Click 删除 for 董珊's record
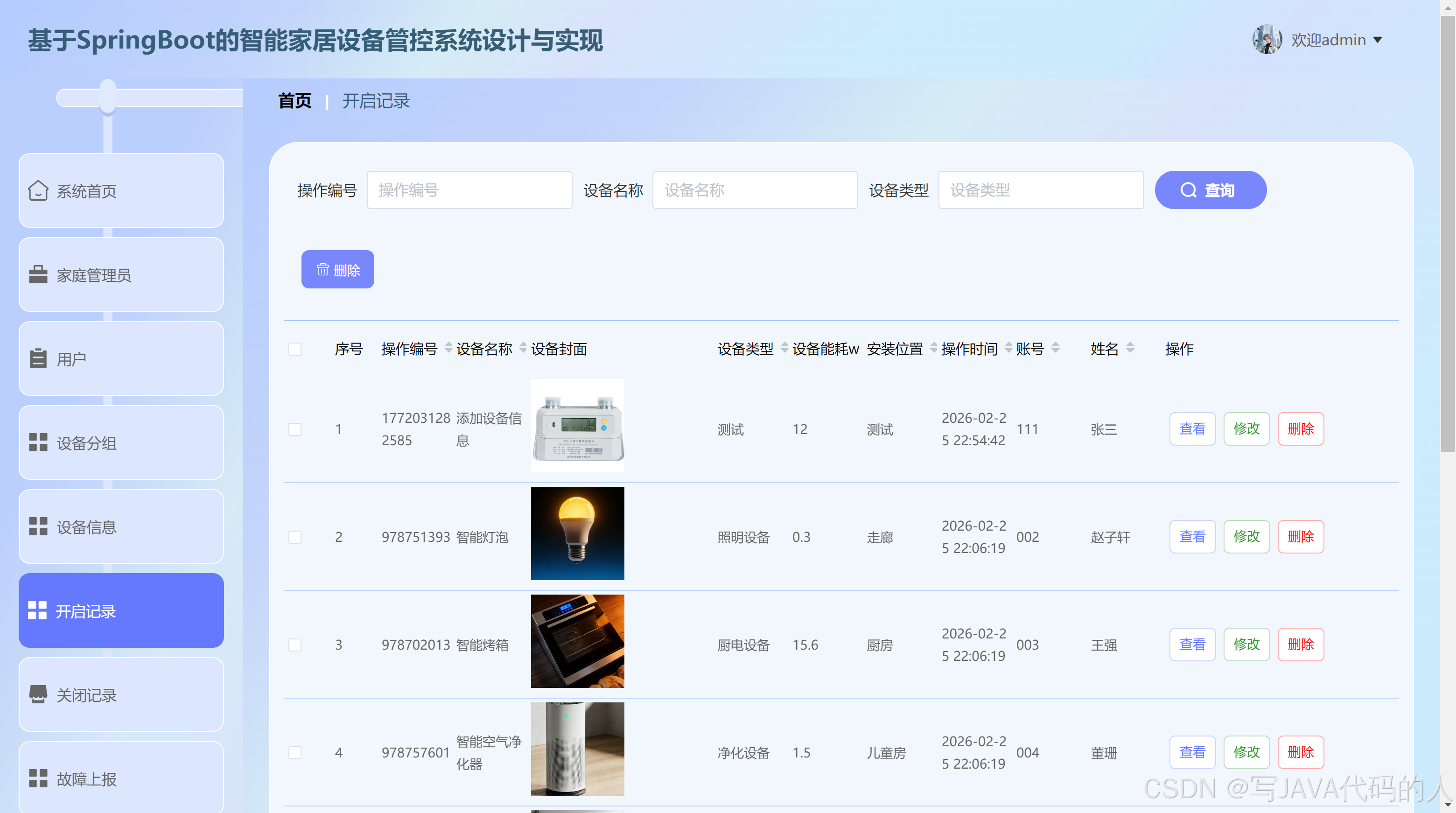This screenshot has height=813, width=1456. point(1301,752)
